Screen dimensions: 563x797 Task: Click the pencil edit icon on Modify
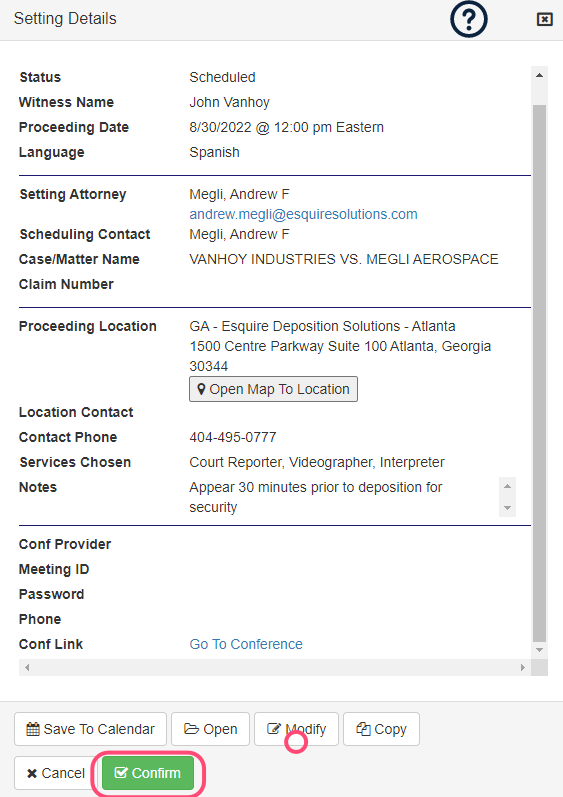pyautogui.click(x=273, y=729)
